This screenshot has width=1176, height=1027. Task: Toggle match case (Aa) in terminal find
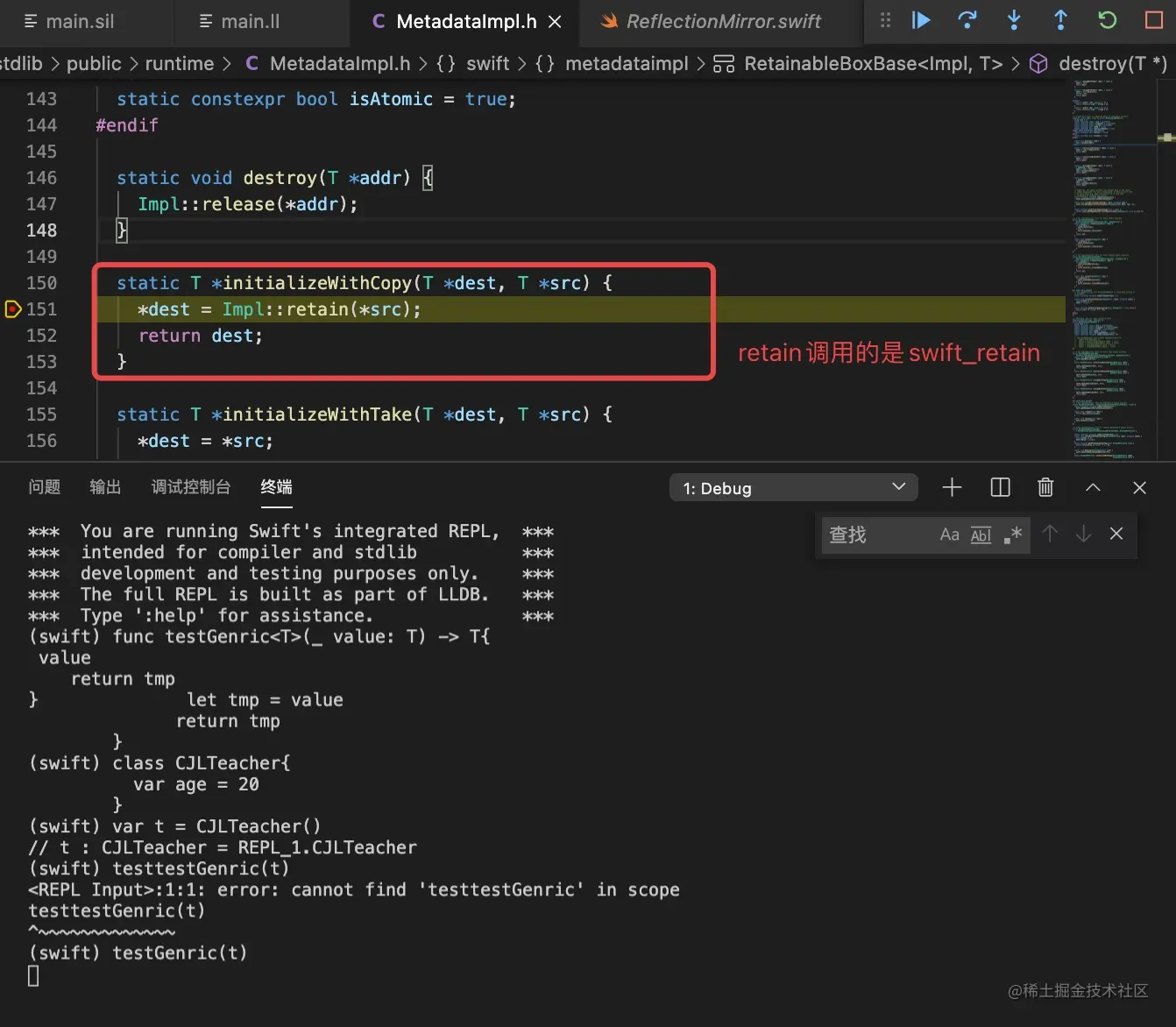coord(949,535)
